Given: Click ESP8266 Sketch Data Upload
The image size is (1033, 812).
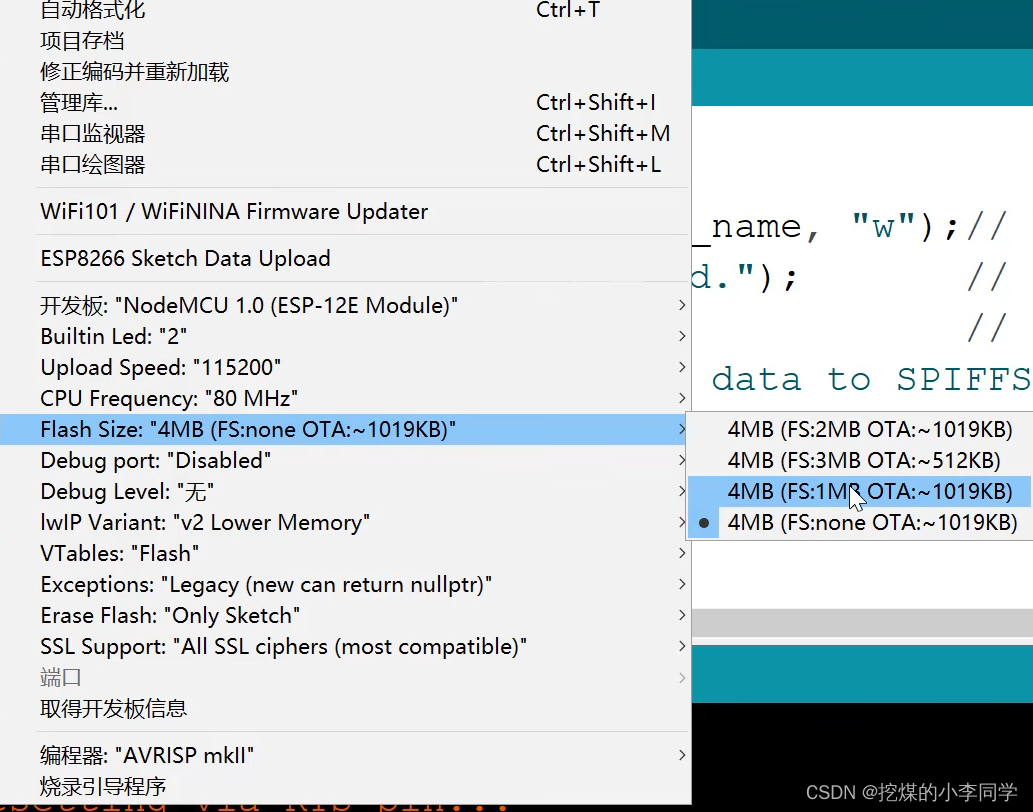Looking at the screenshot, I should pos(183,258).
